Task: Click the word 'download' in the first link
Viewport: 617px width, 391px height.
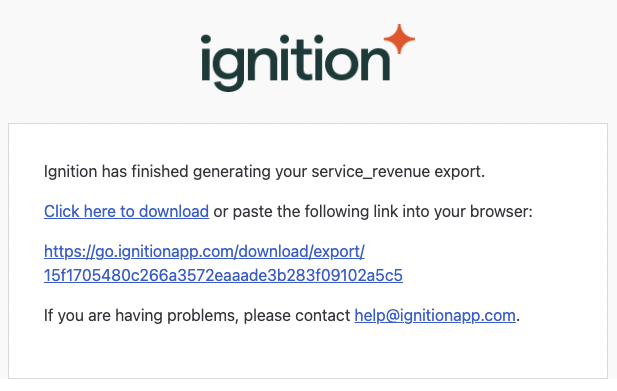Action: (174, 212)
